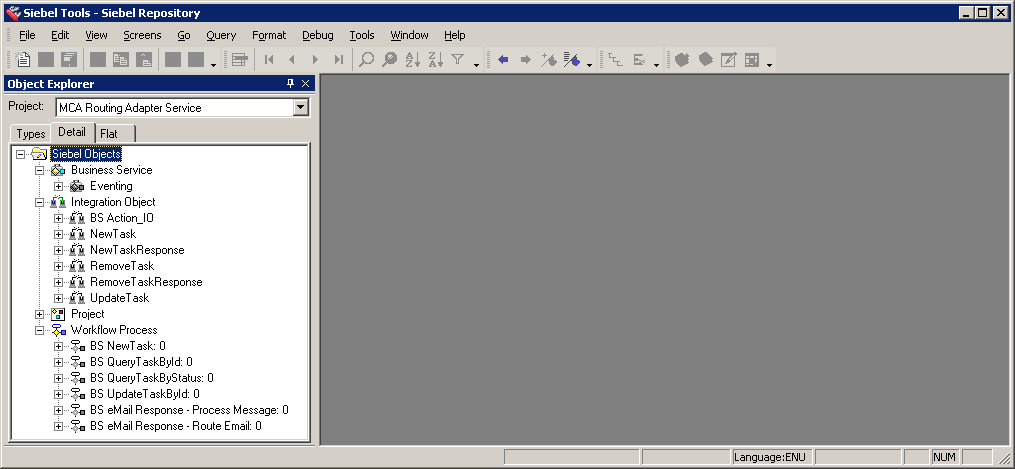
Task: Collapse the Integration Object node
Action: pos(39,202)
